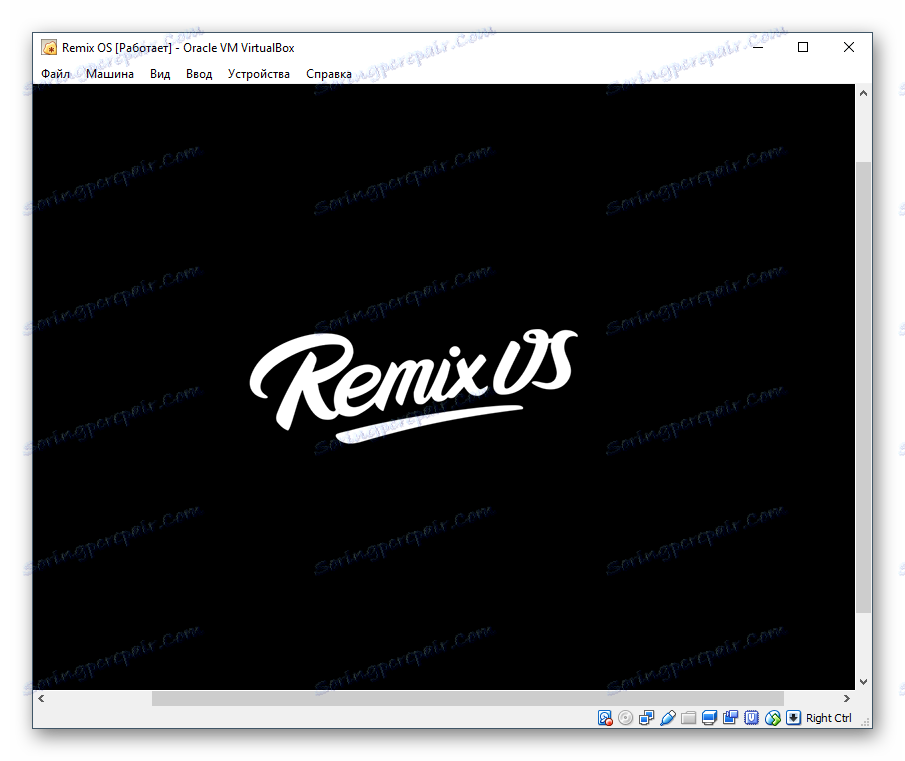Click the Remix OS logo in VM screen
The image size is (905, 761).
[x=413, y=385]
